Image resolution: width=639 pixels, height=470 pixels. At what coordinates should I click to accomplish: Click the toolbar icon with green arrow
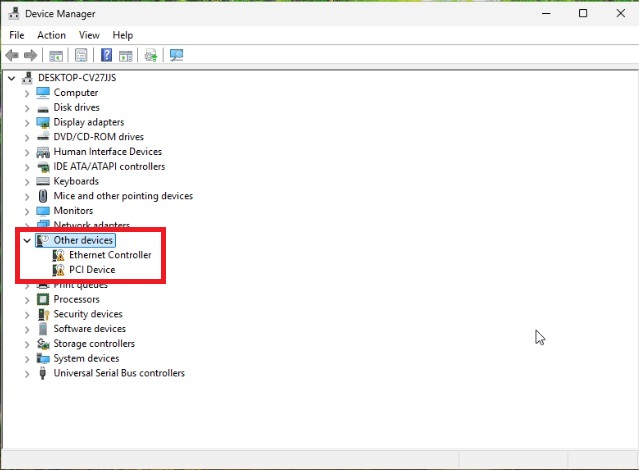151,55
